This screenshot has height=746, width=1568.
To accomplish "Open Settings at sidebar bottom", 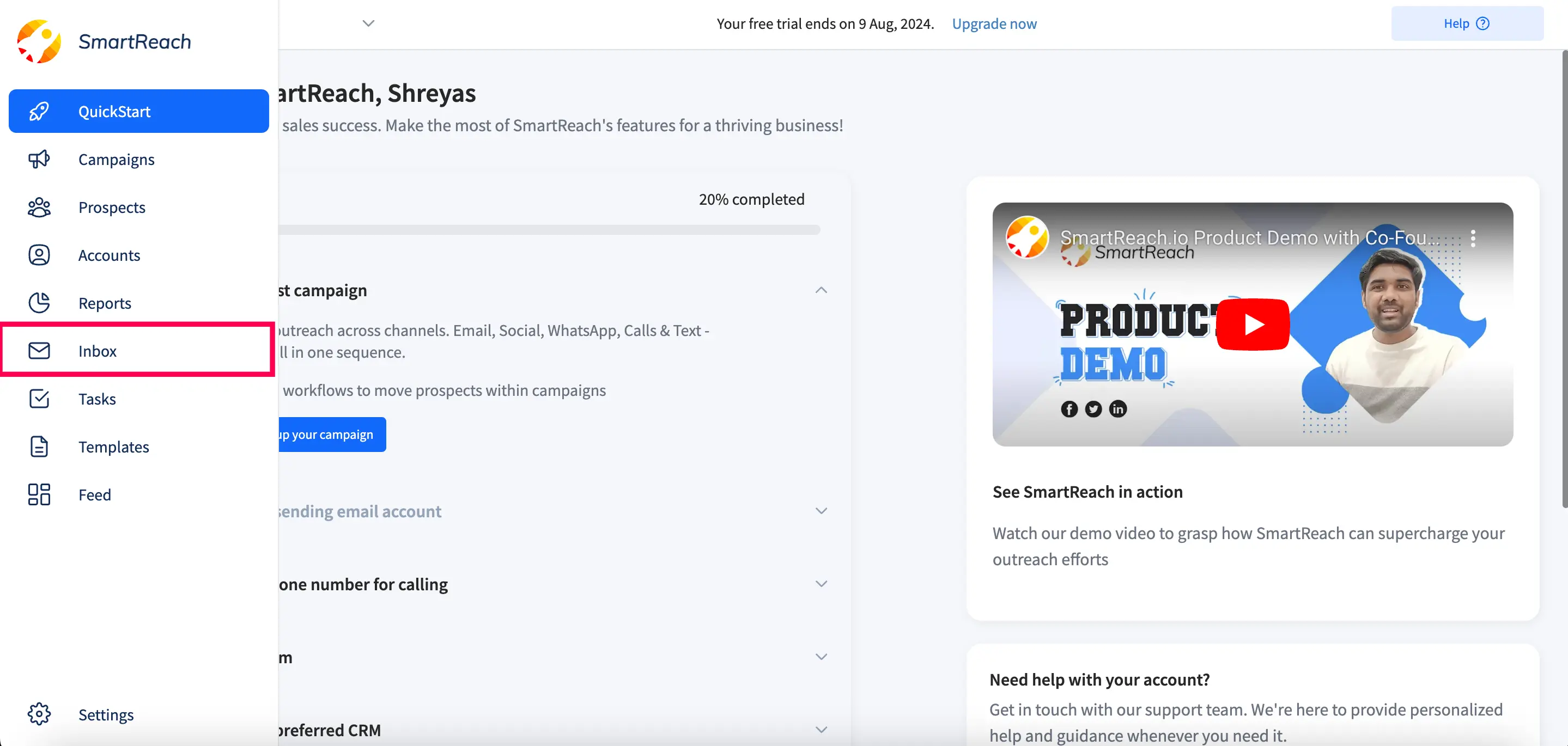I will click(x=139, y=714).
